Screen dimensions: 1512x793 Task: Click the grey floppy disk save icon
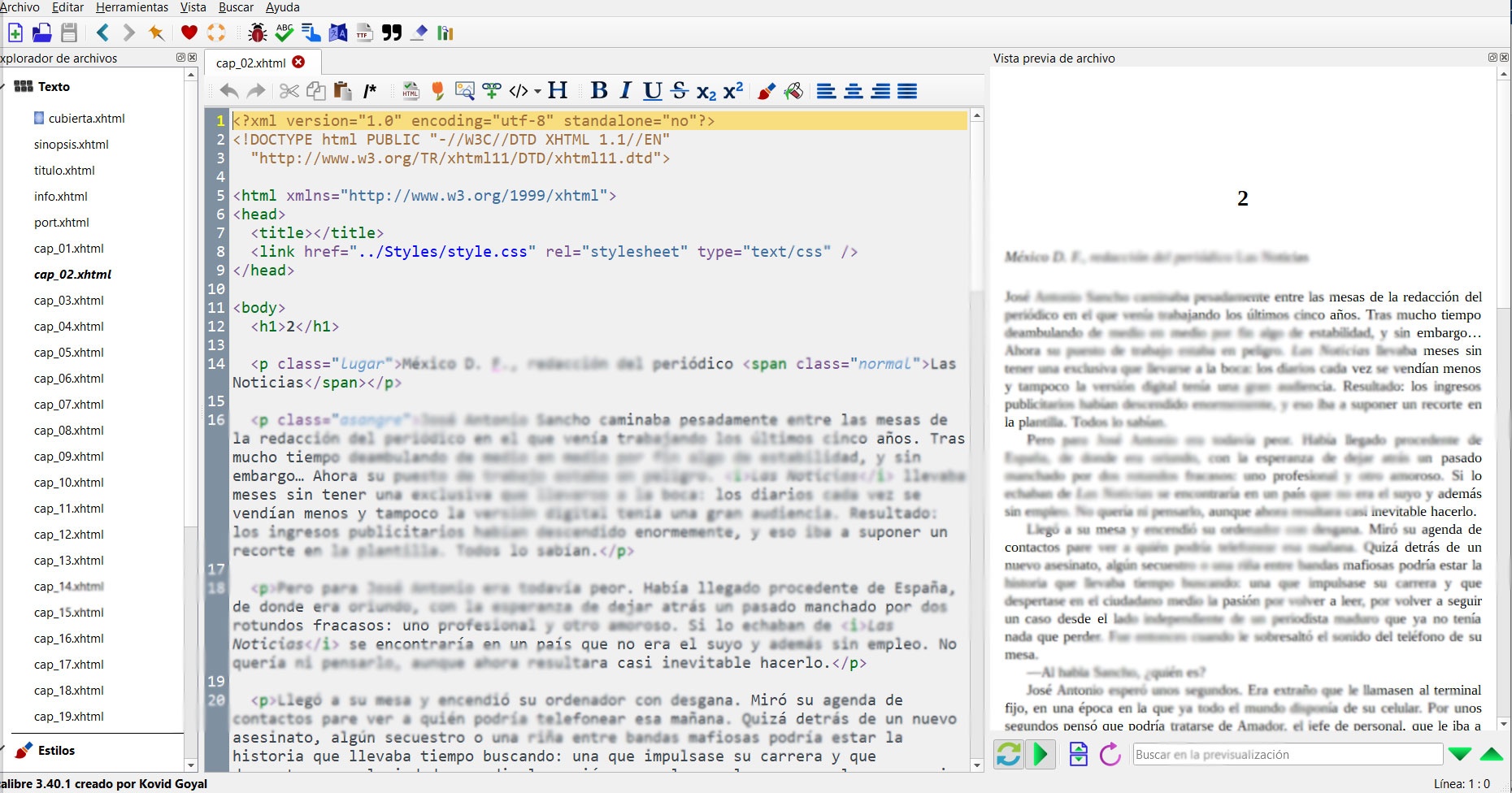pos(69,32)
